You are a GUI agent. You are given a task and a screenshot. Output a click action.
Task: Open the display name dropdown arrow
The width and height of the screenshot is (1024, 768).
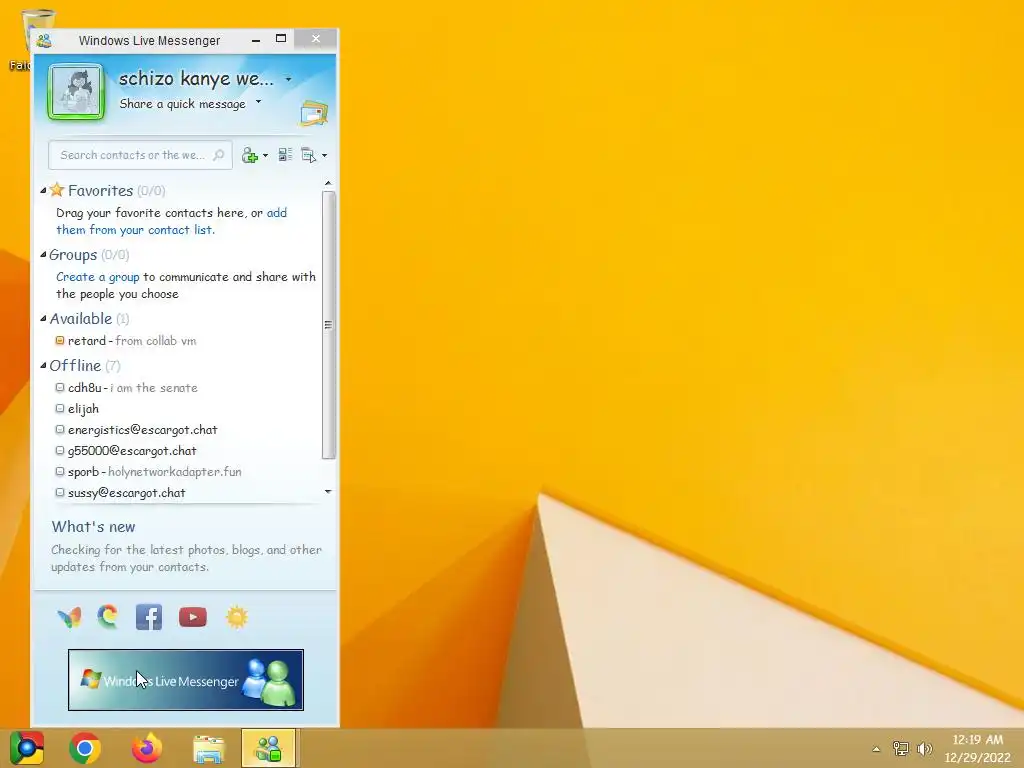coord(288,80)
